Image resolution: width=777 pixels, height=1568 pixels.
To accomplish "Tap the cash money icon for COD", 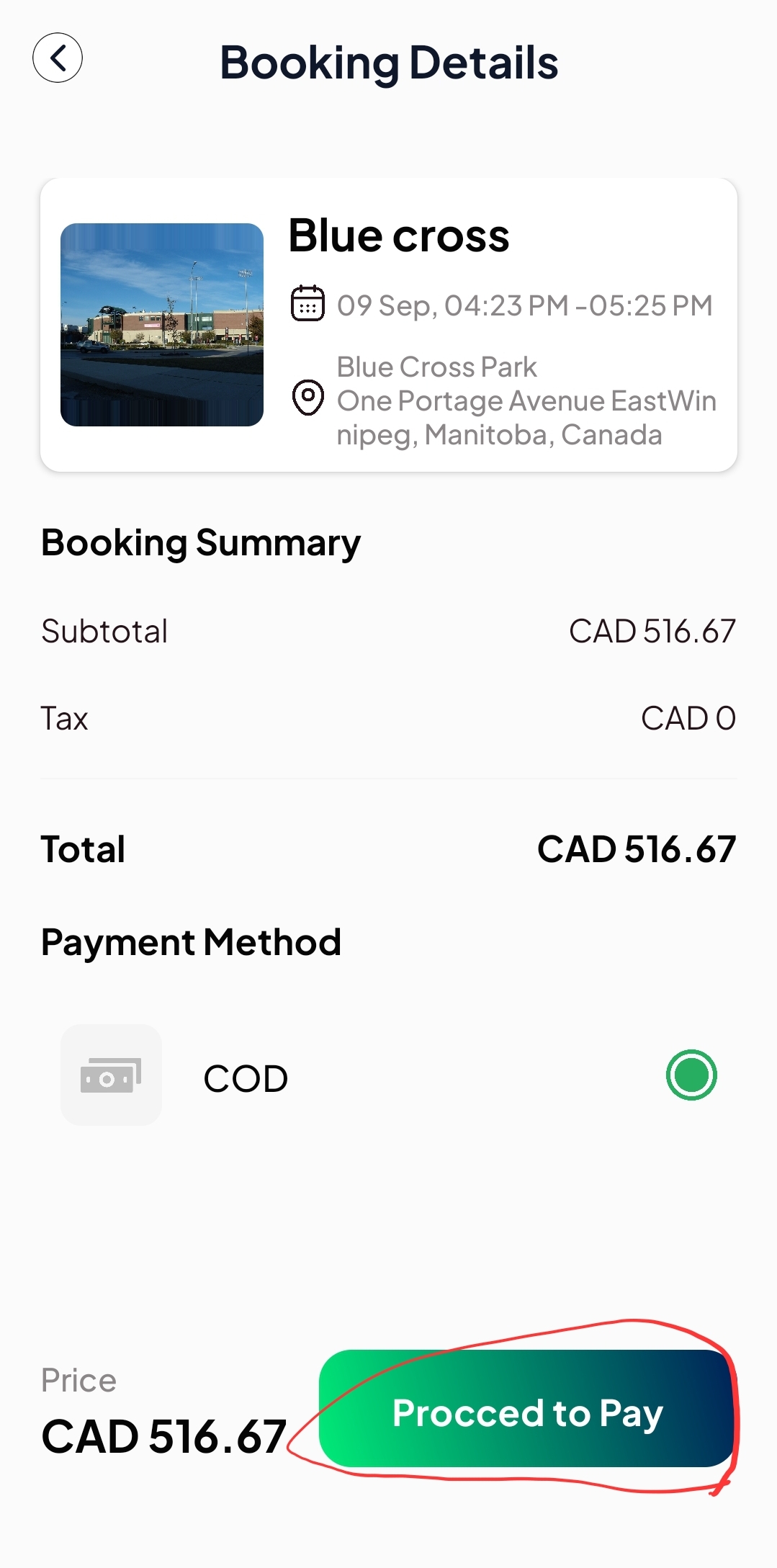I will (111, 1075).
